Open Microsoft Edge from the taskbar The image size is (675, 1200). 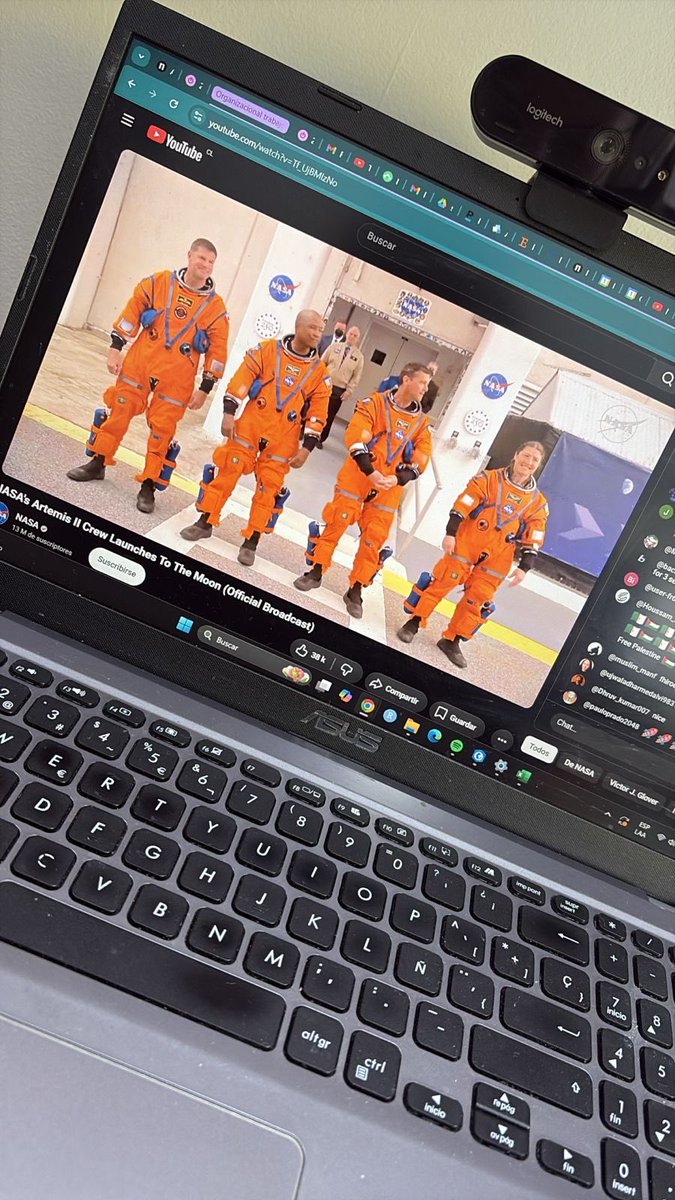click(434, 735)
